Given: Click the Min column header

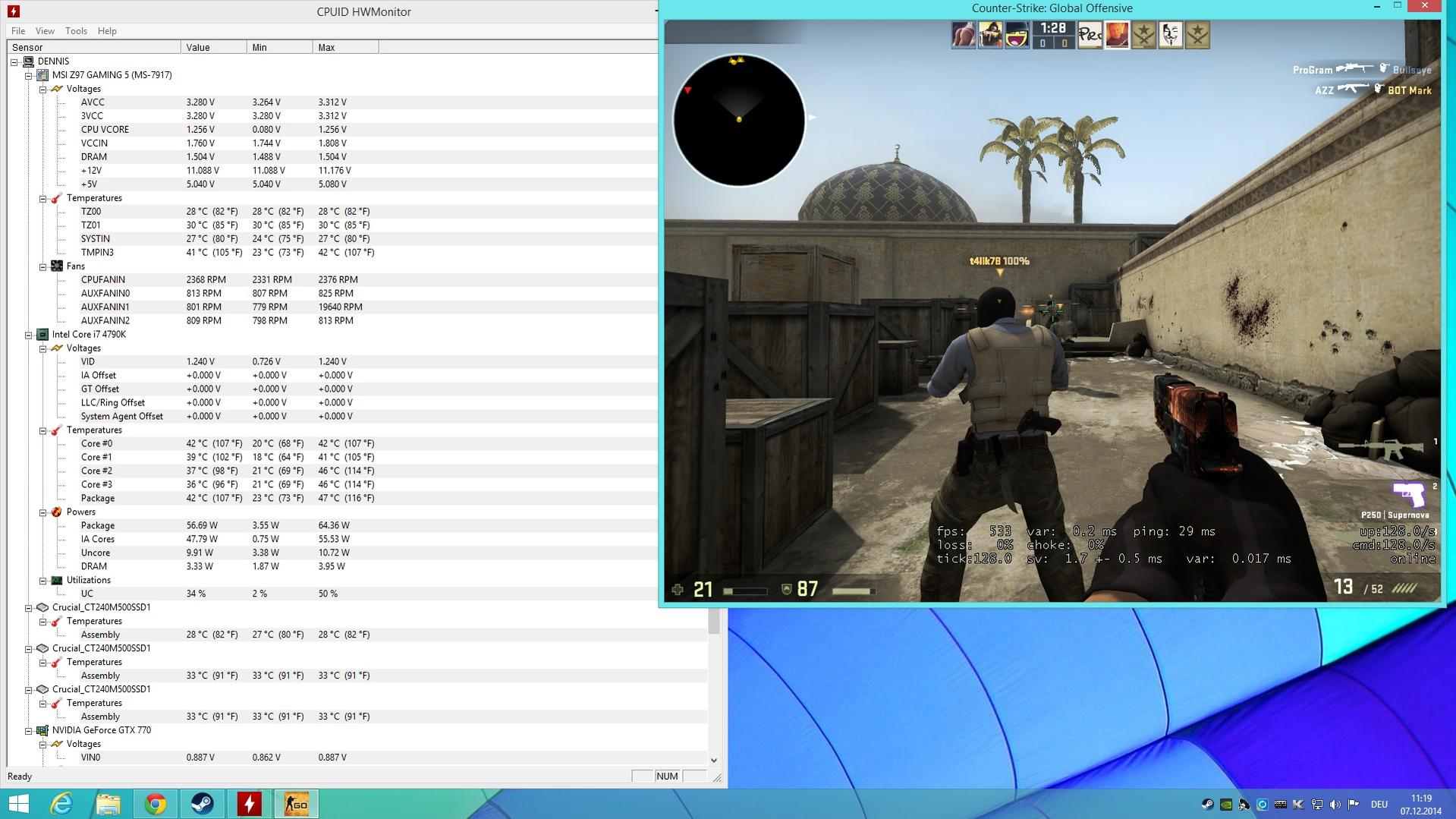Looking at the screenshot, I should (x=280, y=47).
